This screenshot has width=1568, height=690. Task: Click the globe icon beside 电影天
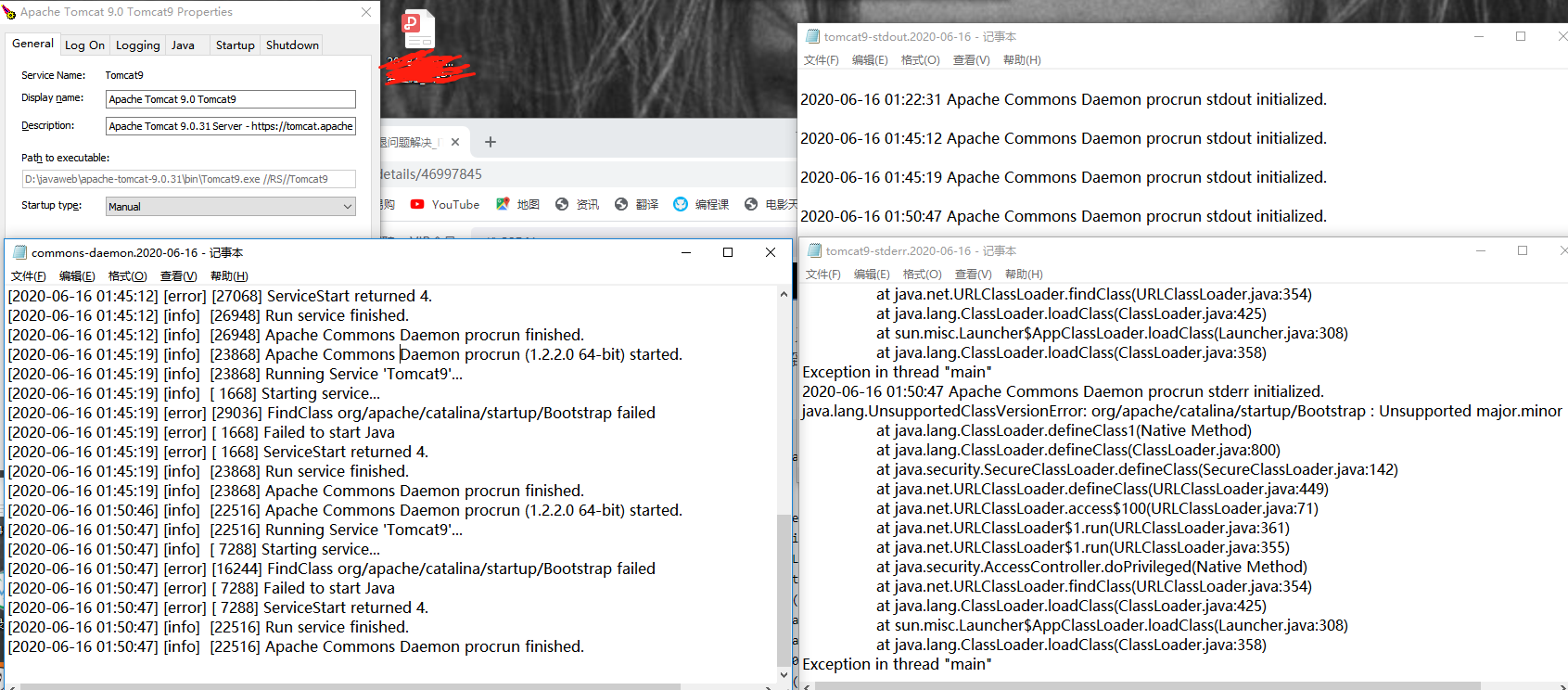click(x=751, y=204)
